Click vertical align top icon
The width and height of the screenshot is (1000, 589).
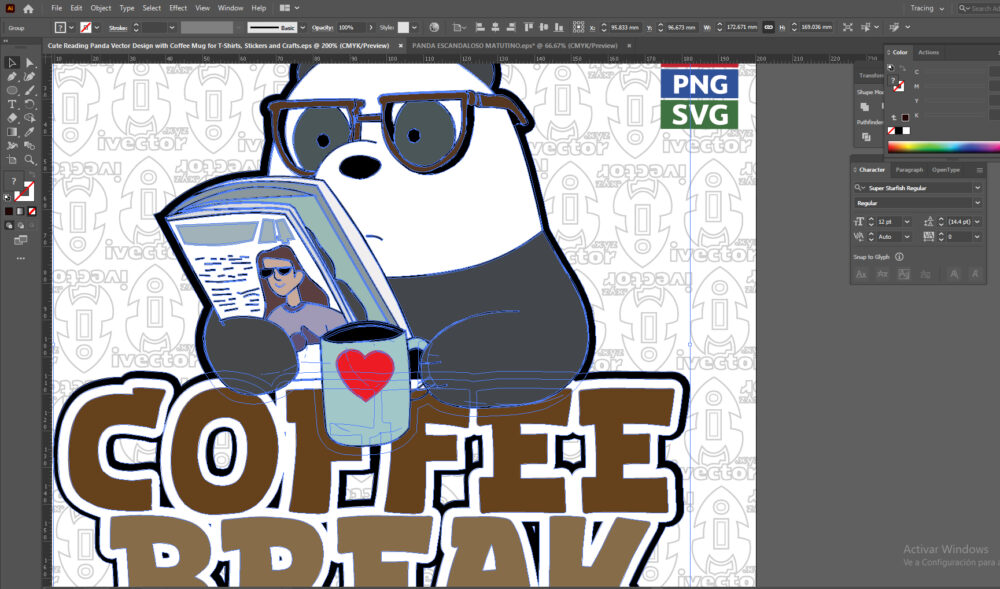coord(528,27)
